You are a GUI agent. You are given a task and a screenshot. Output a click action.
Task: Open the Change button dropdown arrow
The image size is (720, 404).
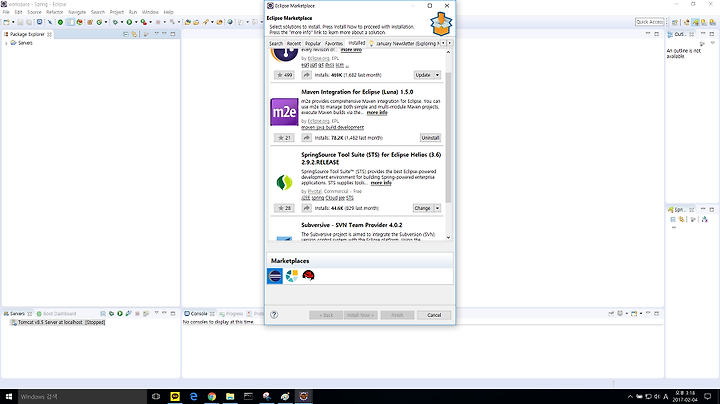(x=437, y=208)
